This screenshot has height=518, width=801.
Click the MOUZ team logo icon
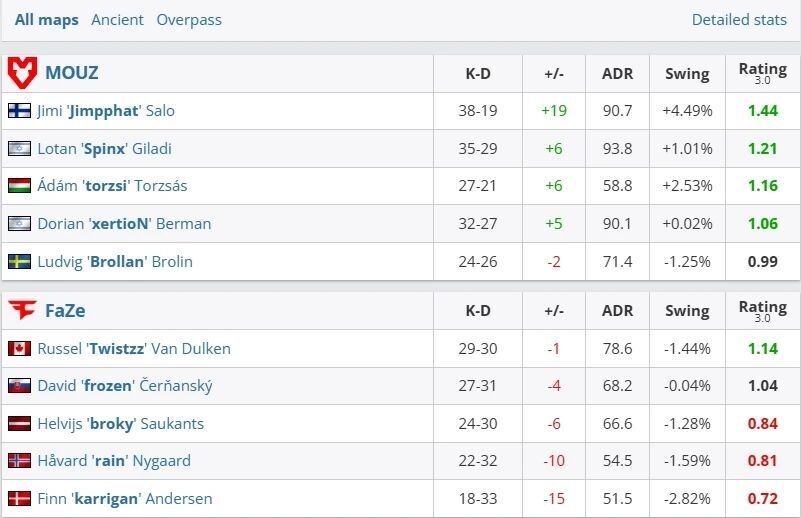click(22, 72)
